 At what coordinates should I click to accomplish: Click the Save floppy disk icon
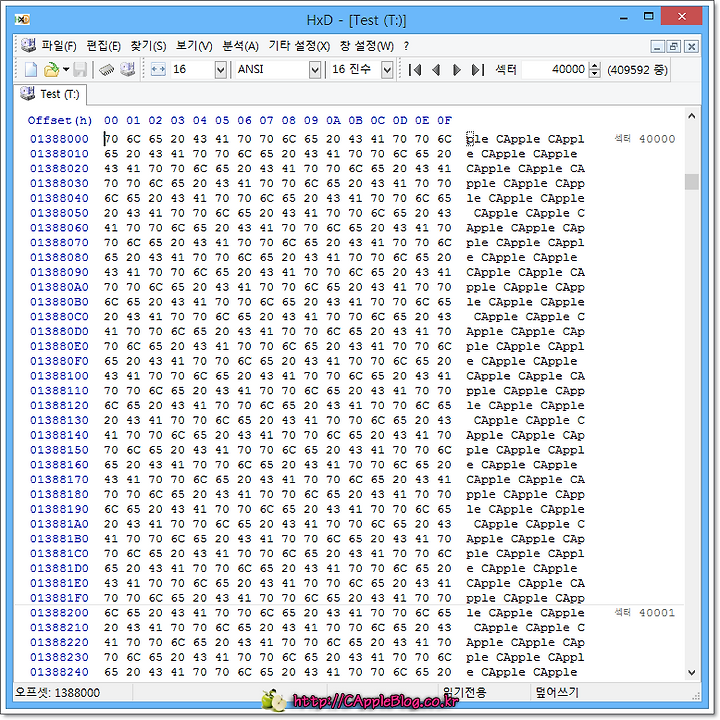coord(80,70)
